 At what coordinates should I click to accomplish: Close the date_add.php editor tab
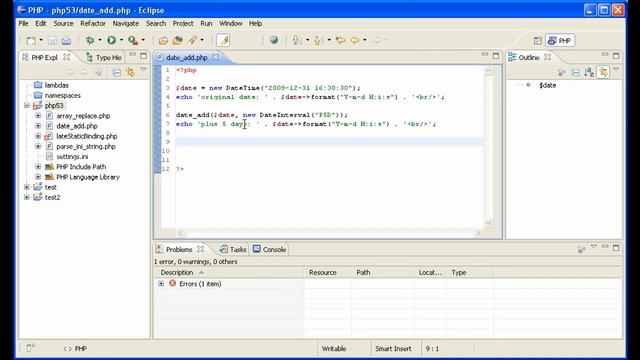click(216, 57)
